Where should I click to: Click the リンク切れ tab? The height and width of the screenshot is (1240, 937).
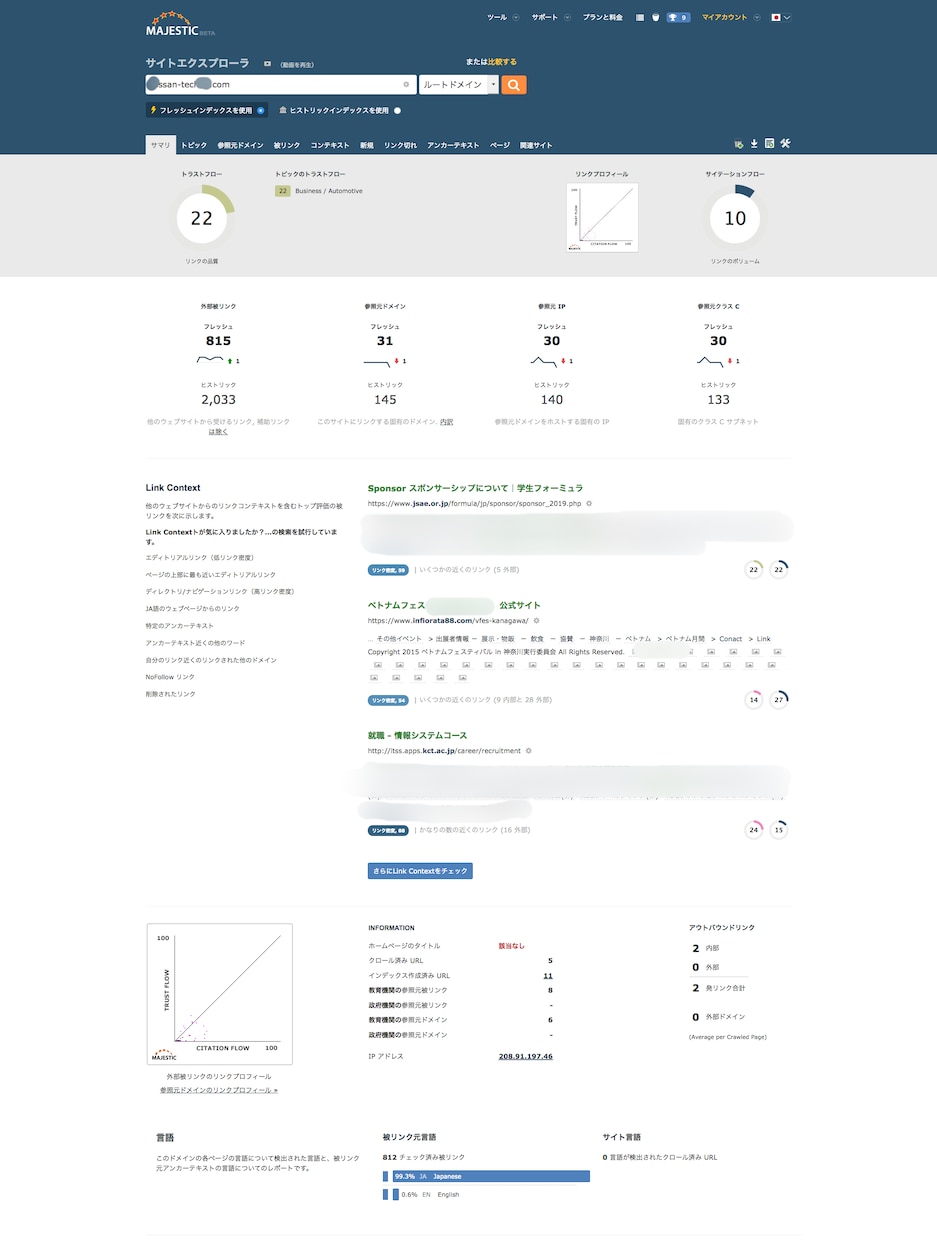click(400, 145)
